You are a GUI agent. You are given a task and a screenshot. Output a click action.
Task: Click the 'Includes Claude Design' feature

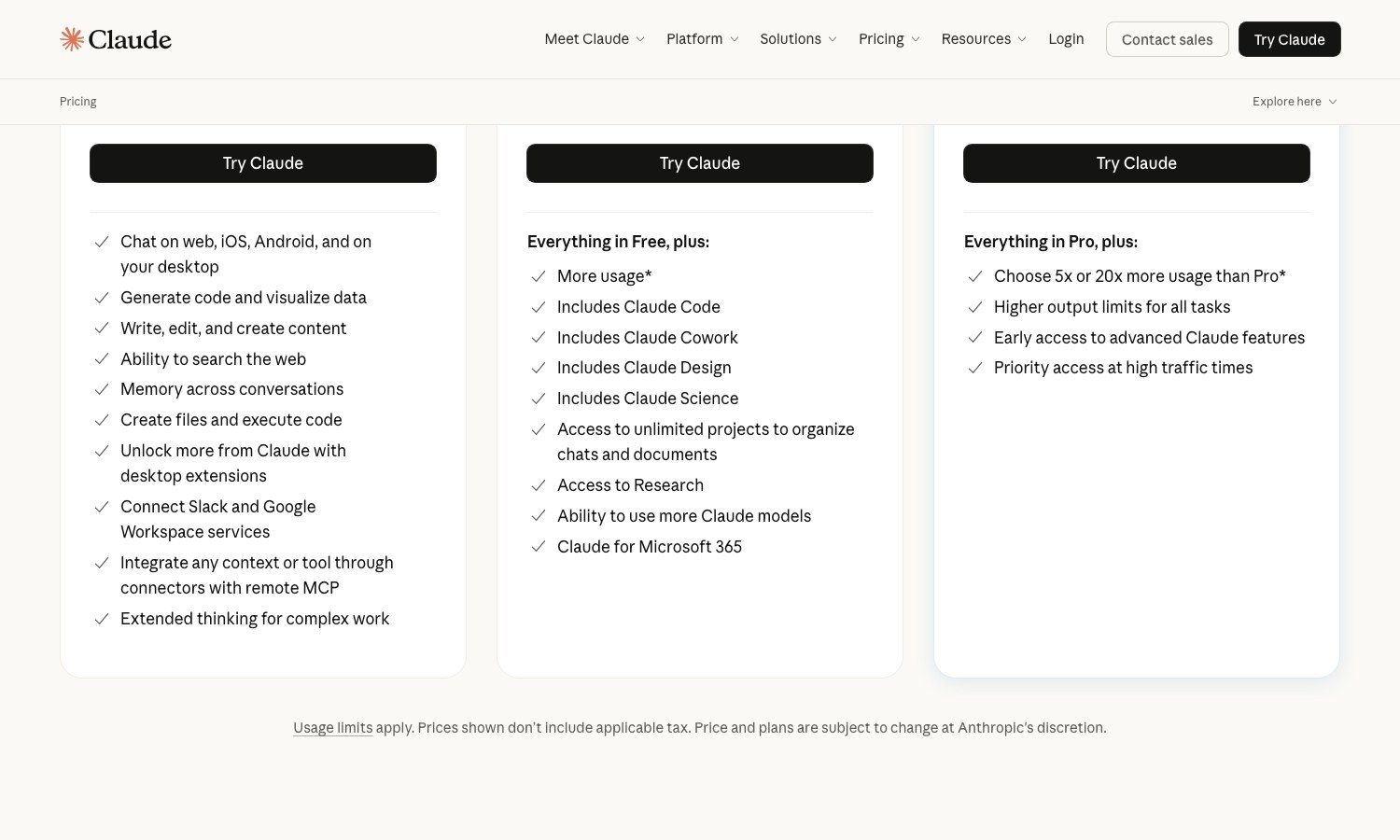[x=644, y=368]
